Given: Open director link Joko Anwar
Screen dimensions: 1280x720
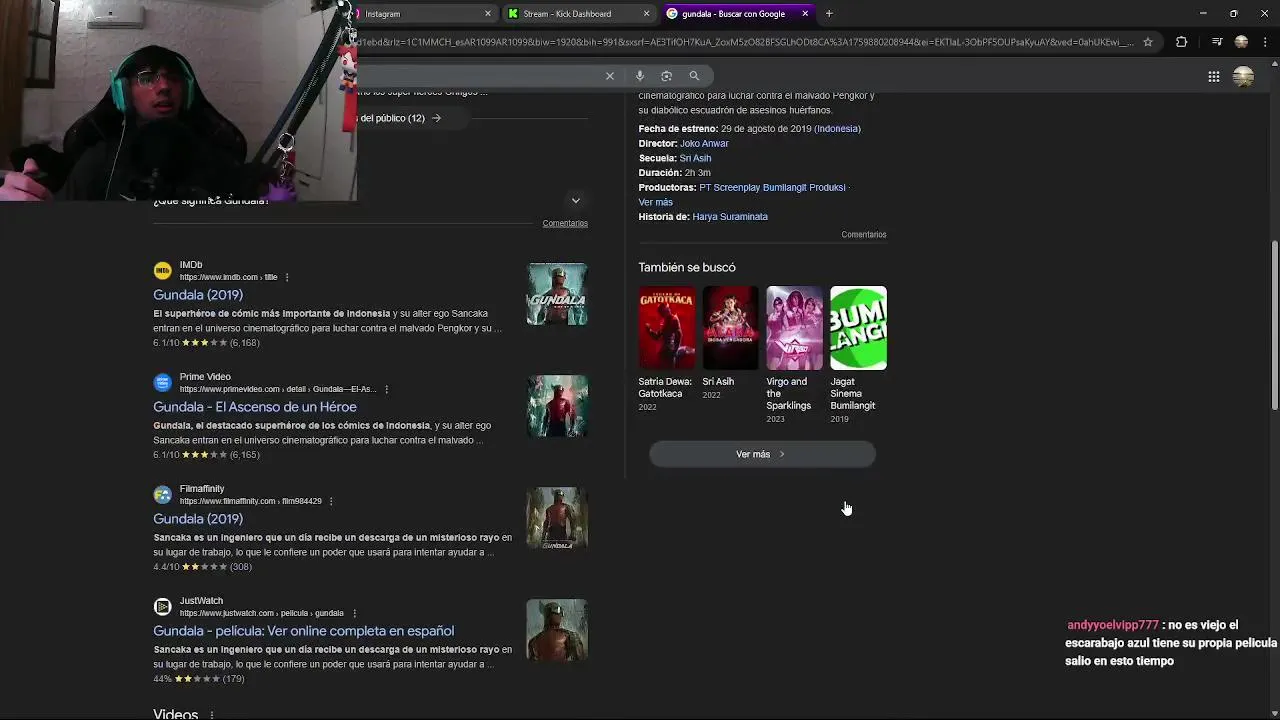Looking at the screenshot, I should pos(704,143).
